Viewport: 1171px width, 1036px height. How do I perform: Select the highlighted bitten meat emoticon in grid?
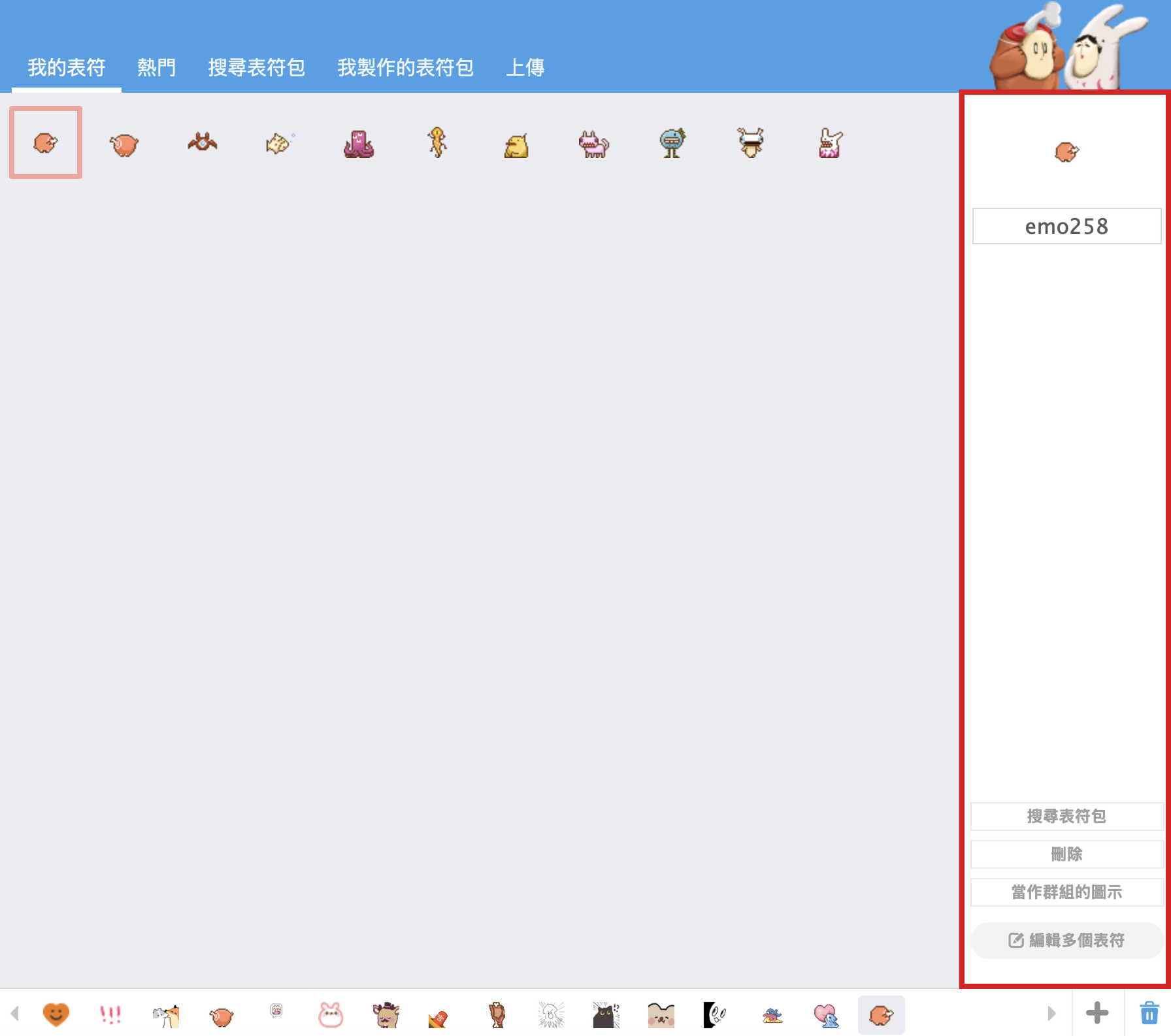click(x=46, y=142)
